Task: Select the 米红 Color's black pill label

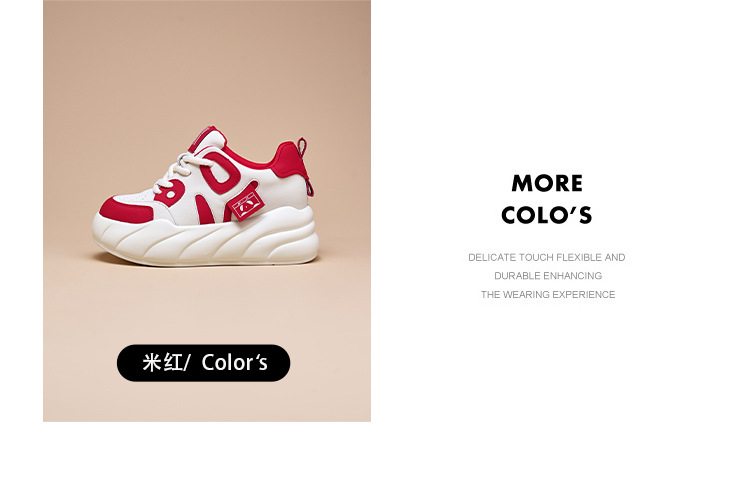Action: coord(203,363)
